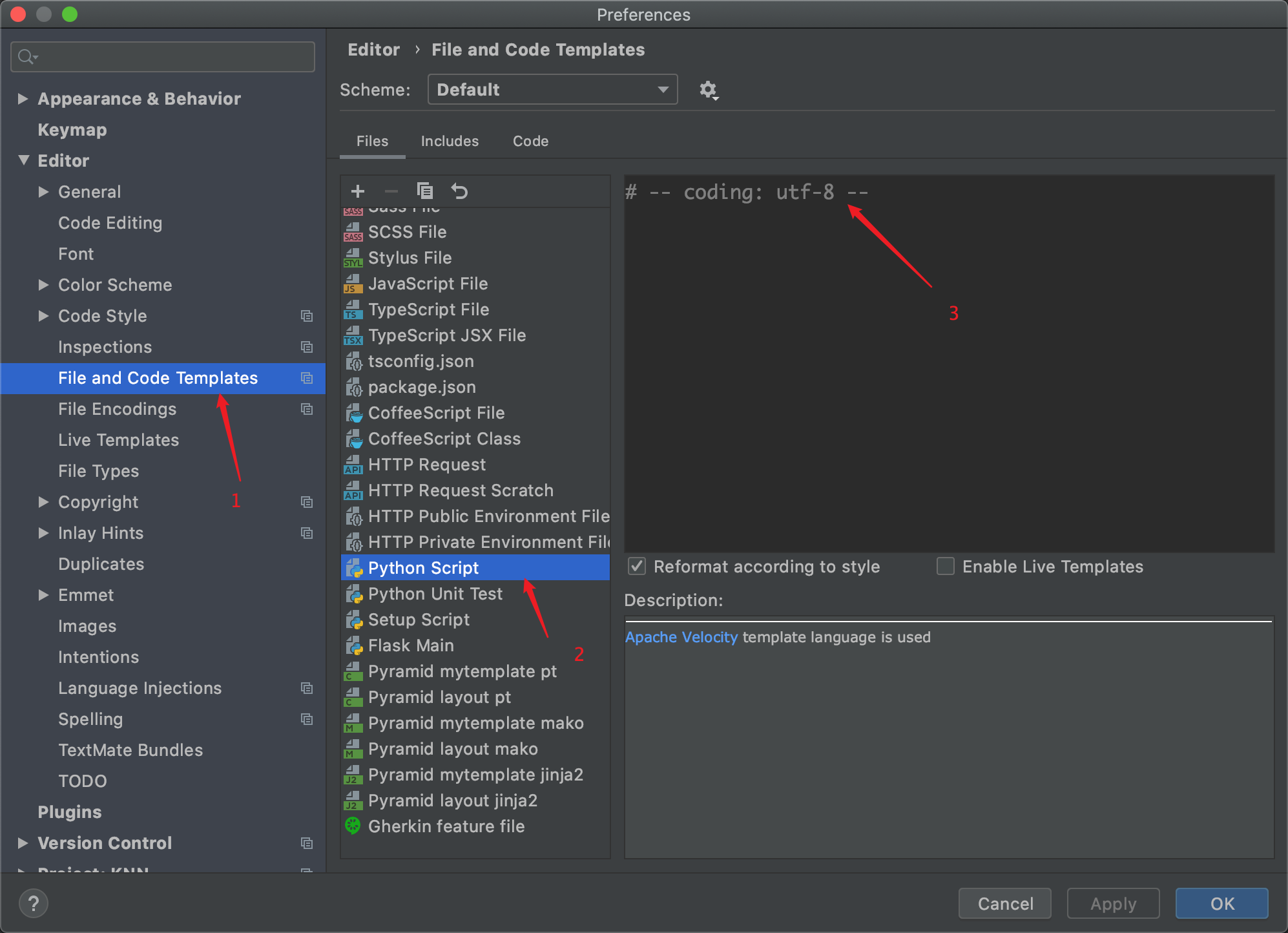Click the preferences search field
This screenshot has width=1288, height=933.
coord(163,57)
